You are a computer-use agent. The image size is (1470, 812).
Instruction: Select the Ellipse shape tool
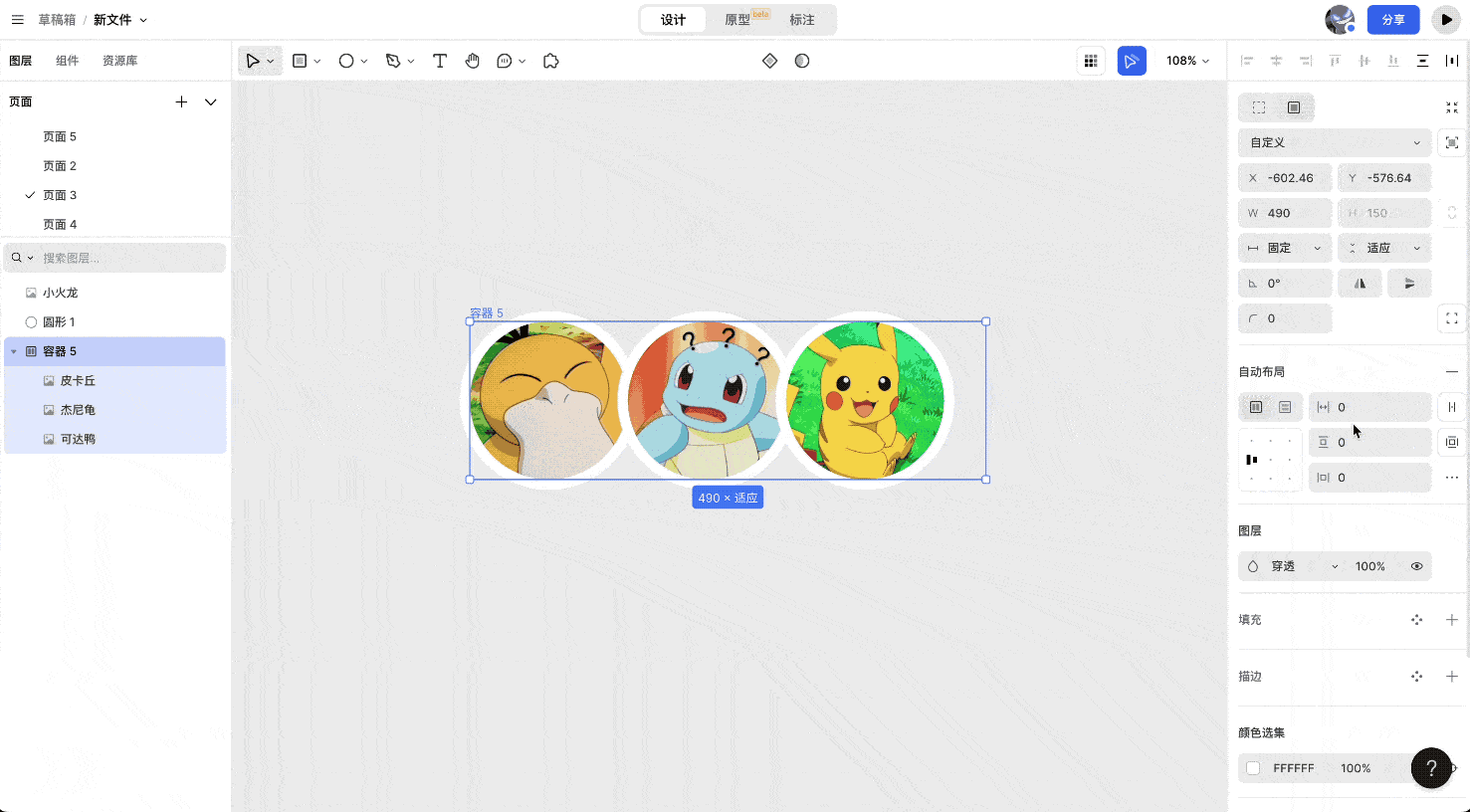pos(346,61)
